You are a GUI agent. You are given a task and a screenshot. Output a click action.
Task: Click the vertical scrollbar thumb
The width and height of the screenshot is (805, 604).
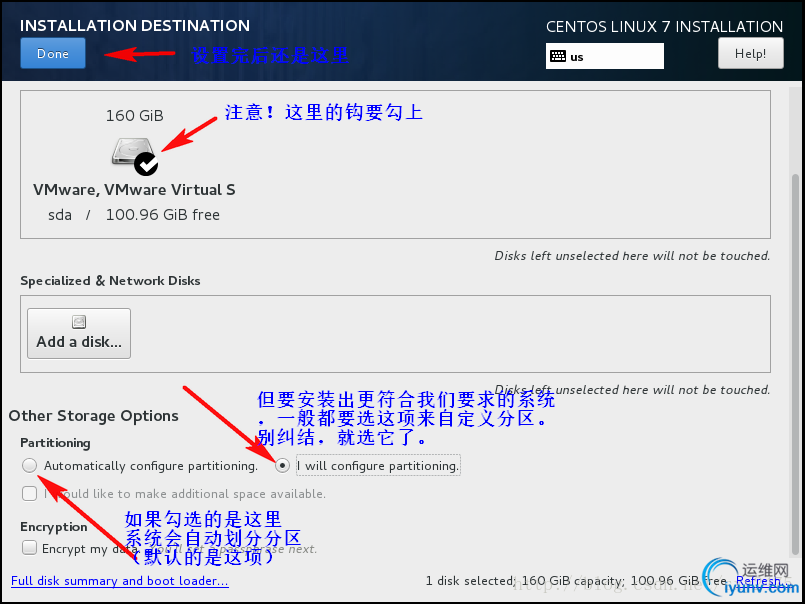click(x=795, y=365)
